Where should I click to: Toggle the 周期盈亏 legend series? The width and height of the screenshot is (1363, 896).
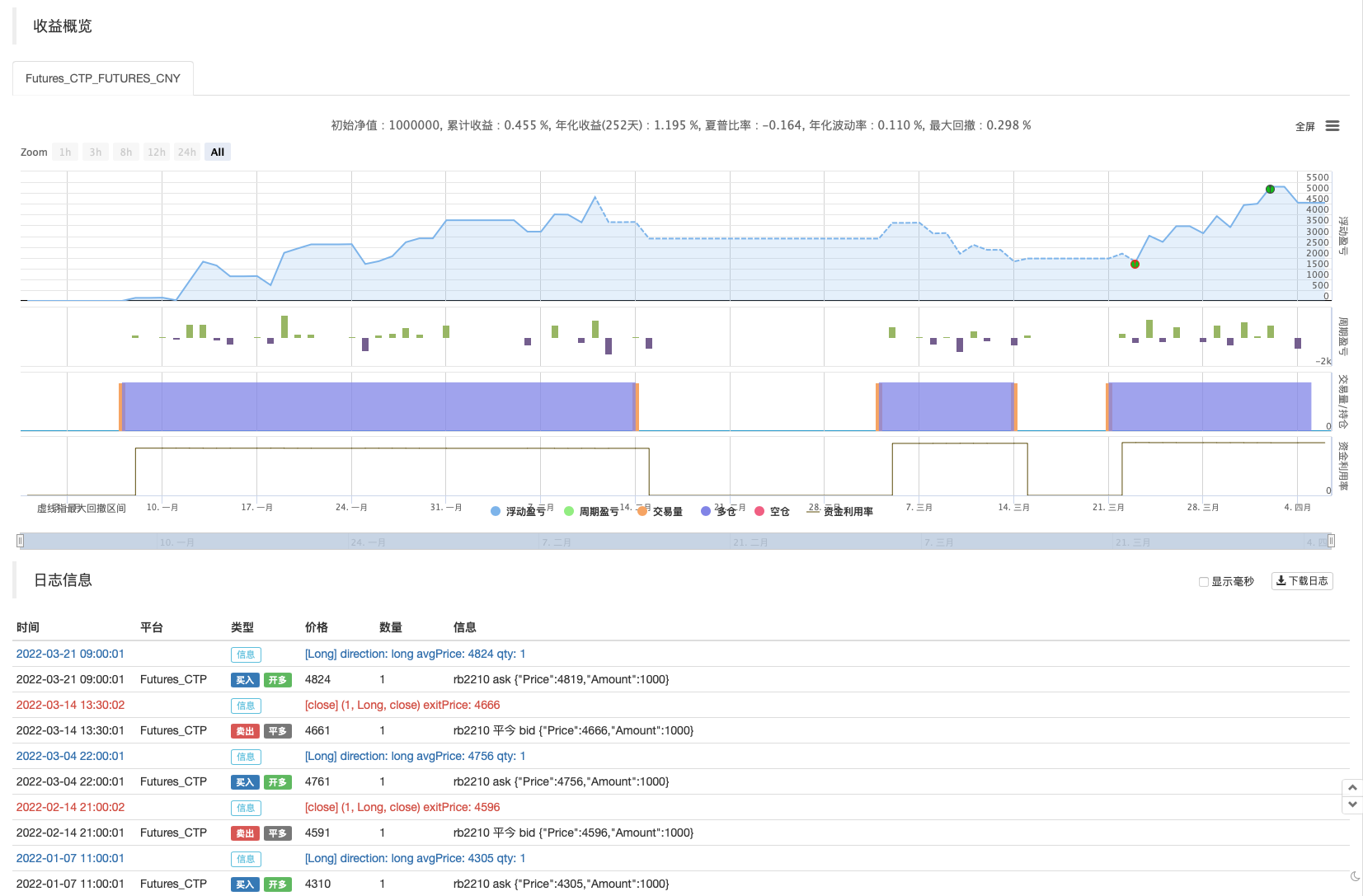591,511
